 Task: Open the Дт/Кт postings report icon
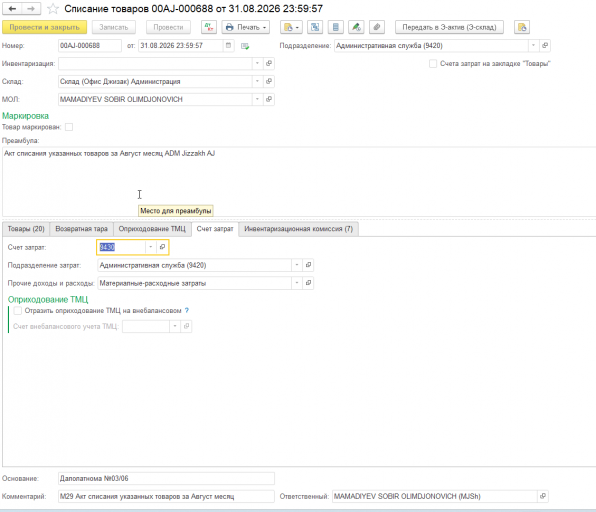(209, 27)
